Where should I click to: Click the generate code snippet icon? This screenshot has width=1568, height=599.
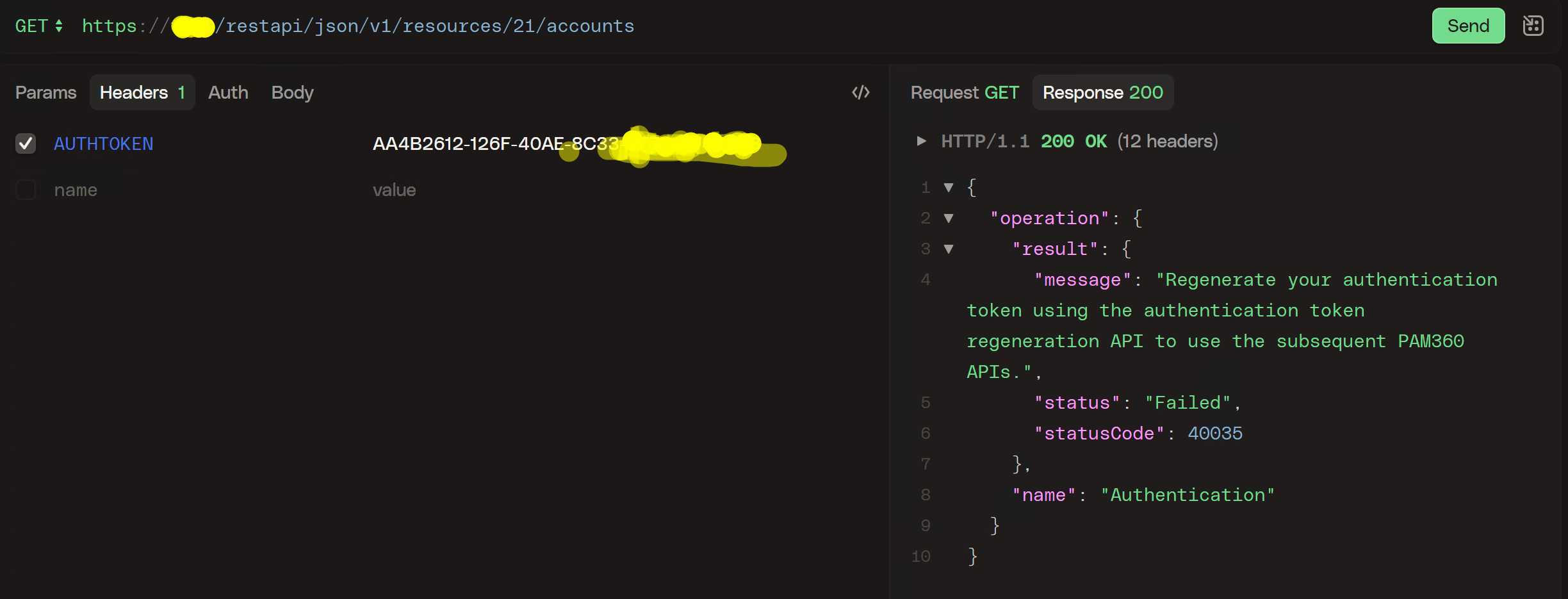click(860, 93)
